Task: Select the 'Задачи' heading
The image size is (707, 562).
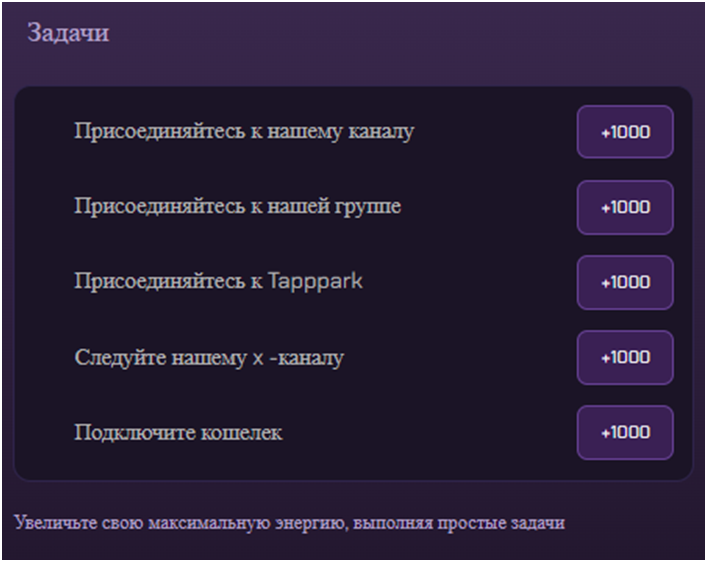Action: pyautogui.click(x=68, y=32)
